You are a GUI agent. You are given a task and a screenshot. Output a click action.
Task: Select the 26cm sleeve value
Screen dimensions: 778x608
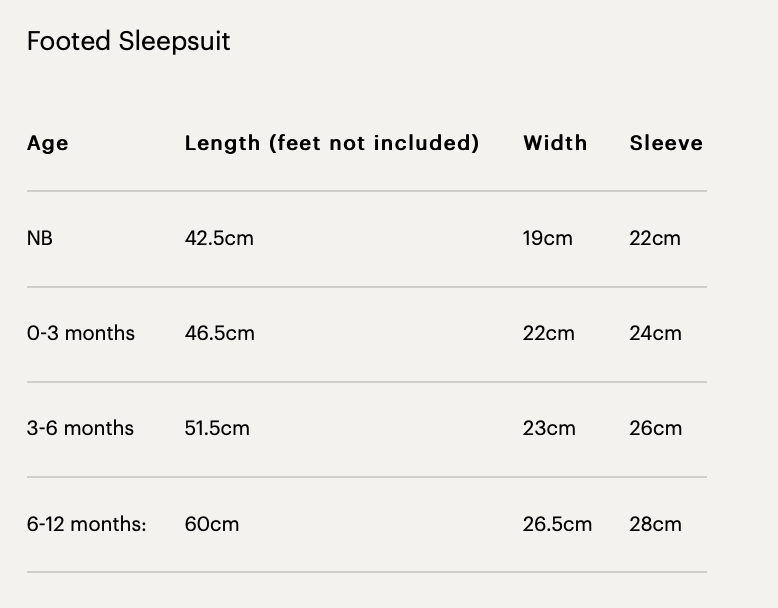656,428
